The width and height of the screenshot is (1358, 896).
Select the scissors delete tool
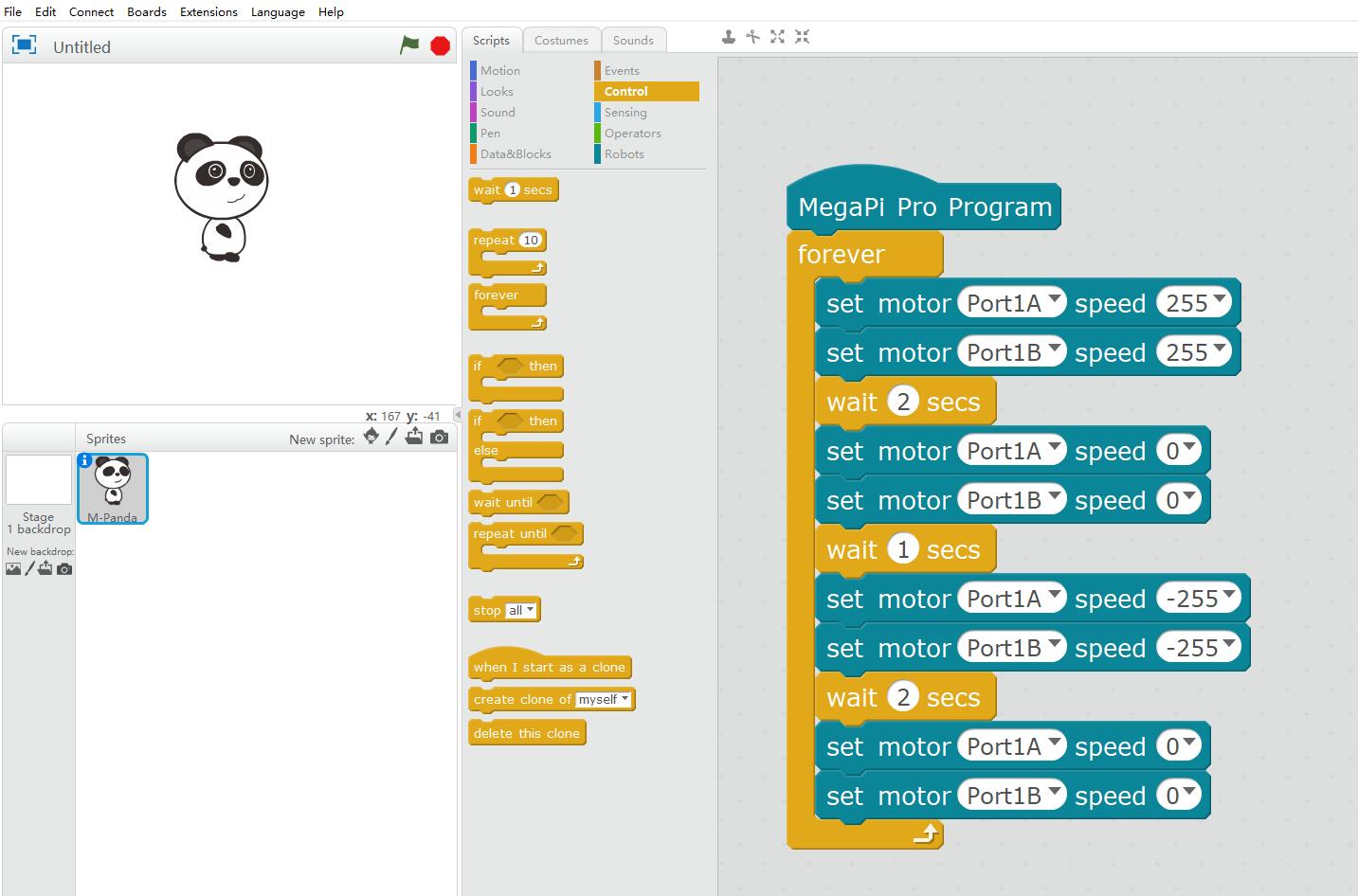752,37
